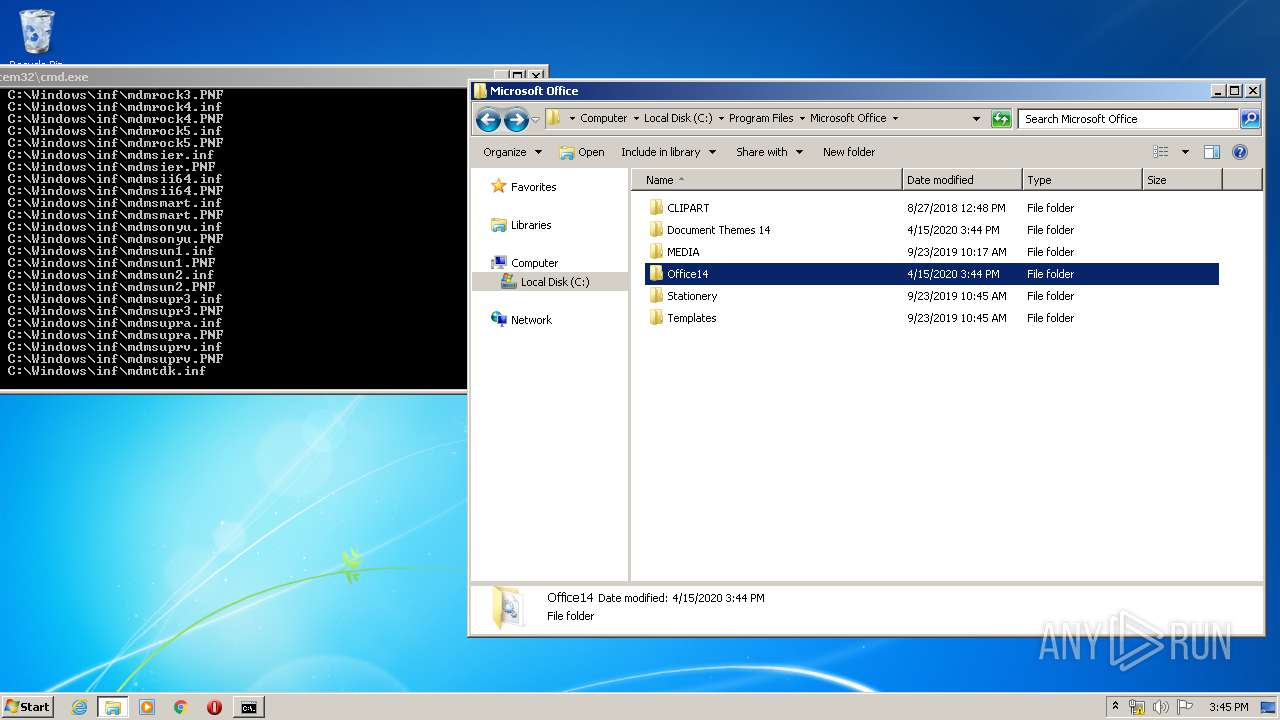This screenshot has width=1280, height=720.
Task: Select the MEDIA folder icon
Action: (x=656, y=252)
